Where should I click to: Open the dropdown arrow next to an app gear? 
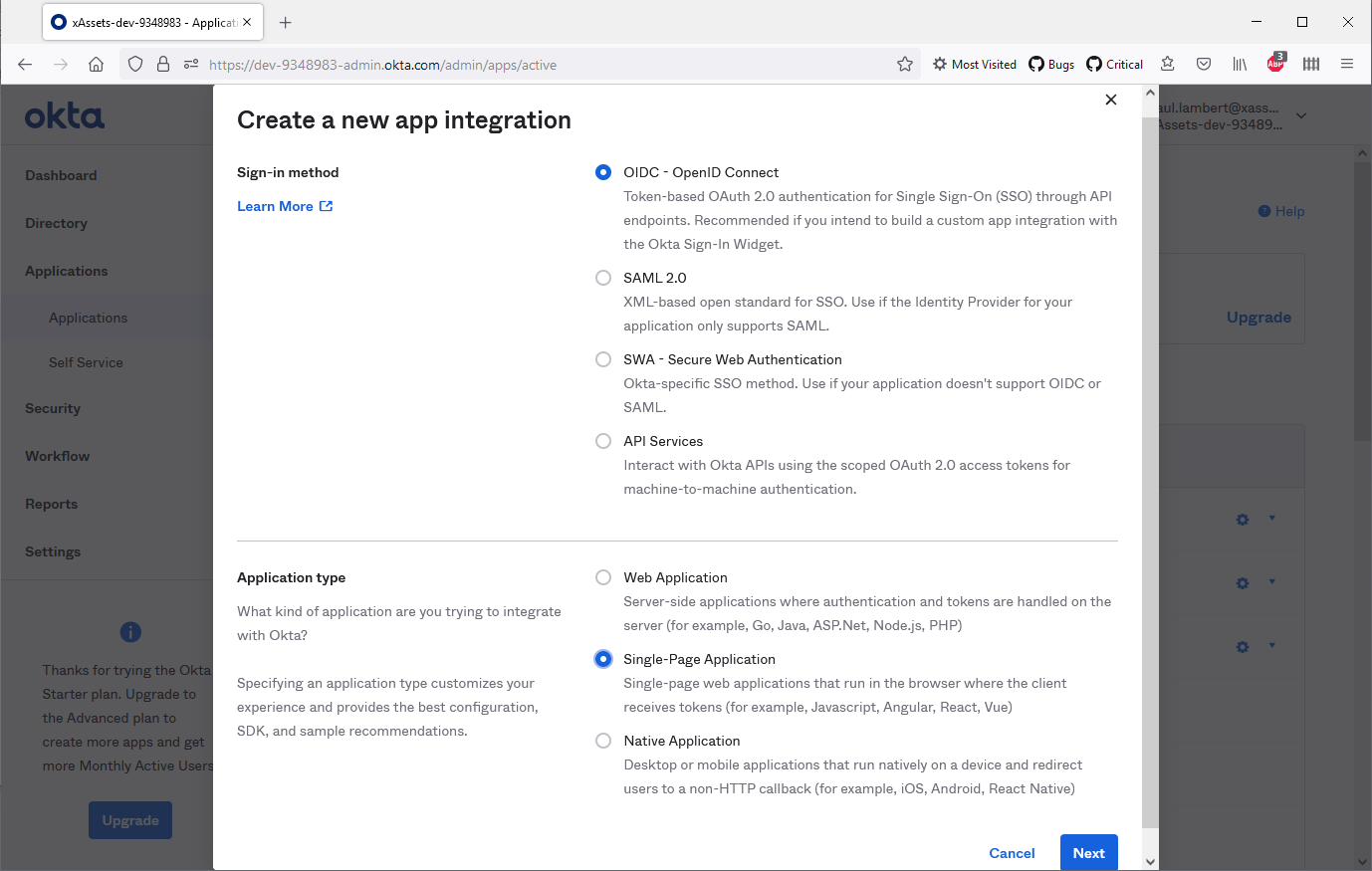pos(1271,519)
